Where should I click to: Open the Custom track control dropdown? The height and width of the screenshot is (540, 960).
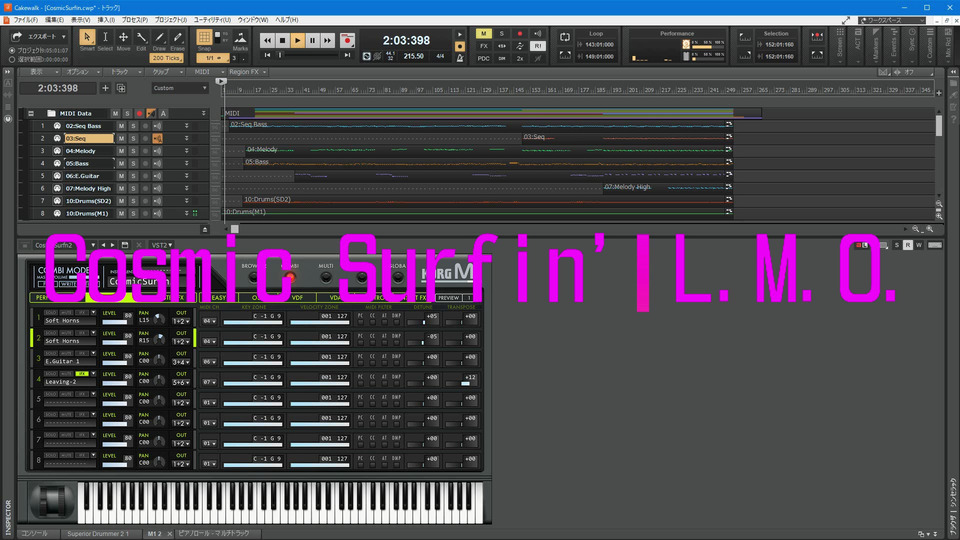[179, 88]
